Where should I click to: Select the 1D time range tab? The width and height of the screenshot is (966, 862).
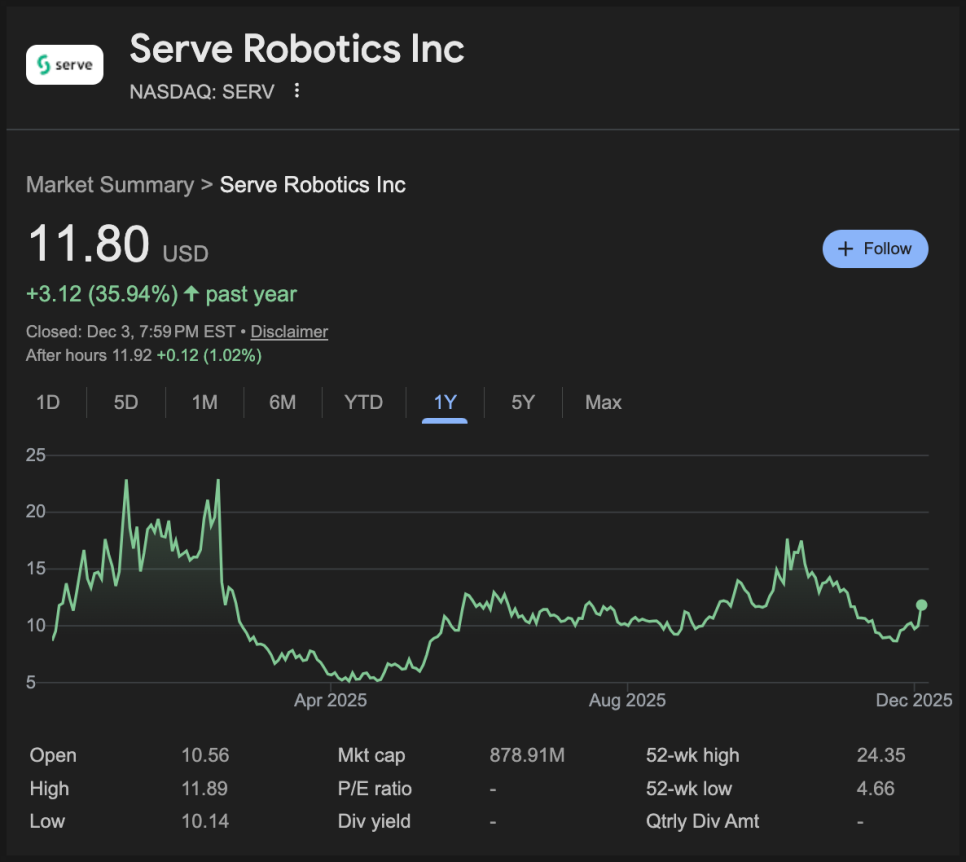[48, 402]
